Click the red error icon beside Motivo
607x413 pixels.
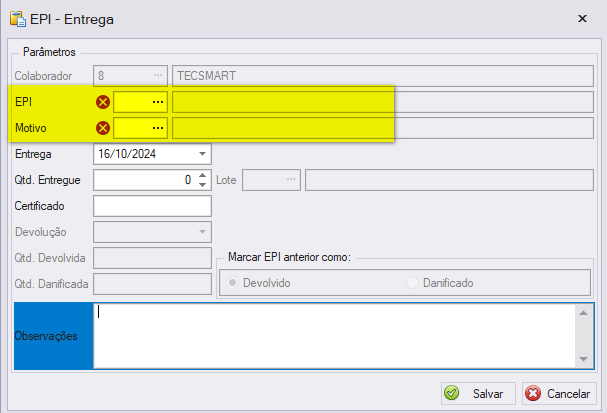point(103,128)
